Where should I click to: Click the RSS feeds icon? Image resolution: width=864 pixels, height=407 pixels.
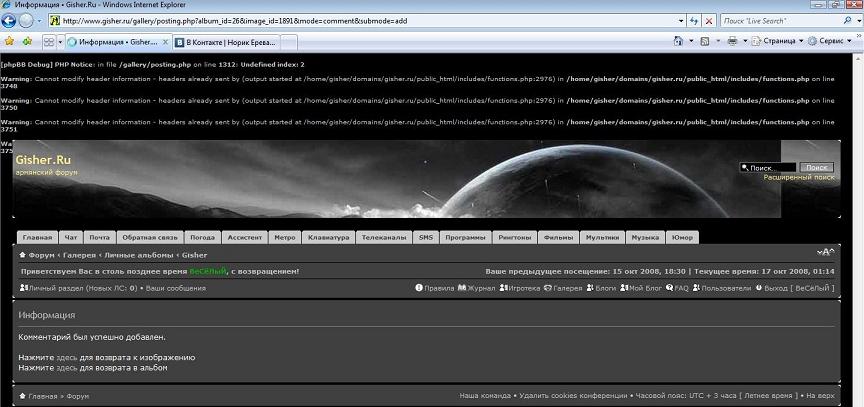click(x=706, y=41)
